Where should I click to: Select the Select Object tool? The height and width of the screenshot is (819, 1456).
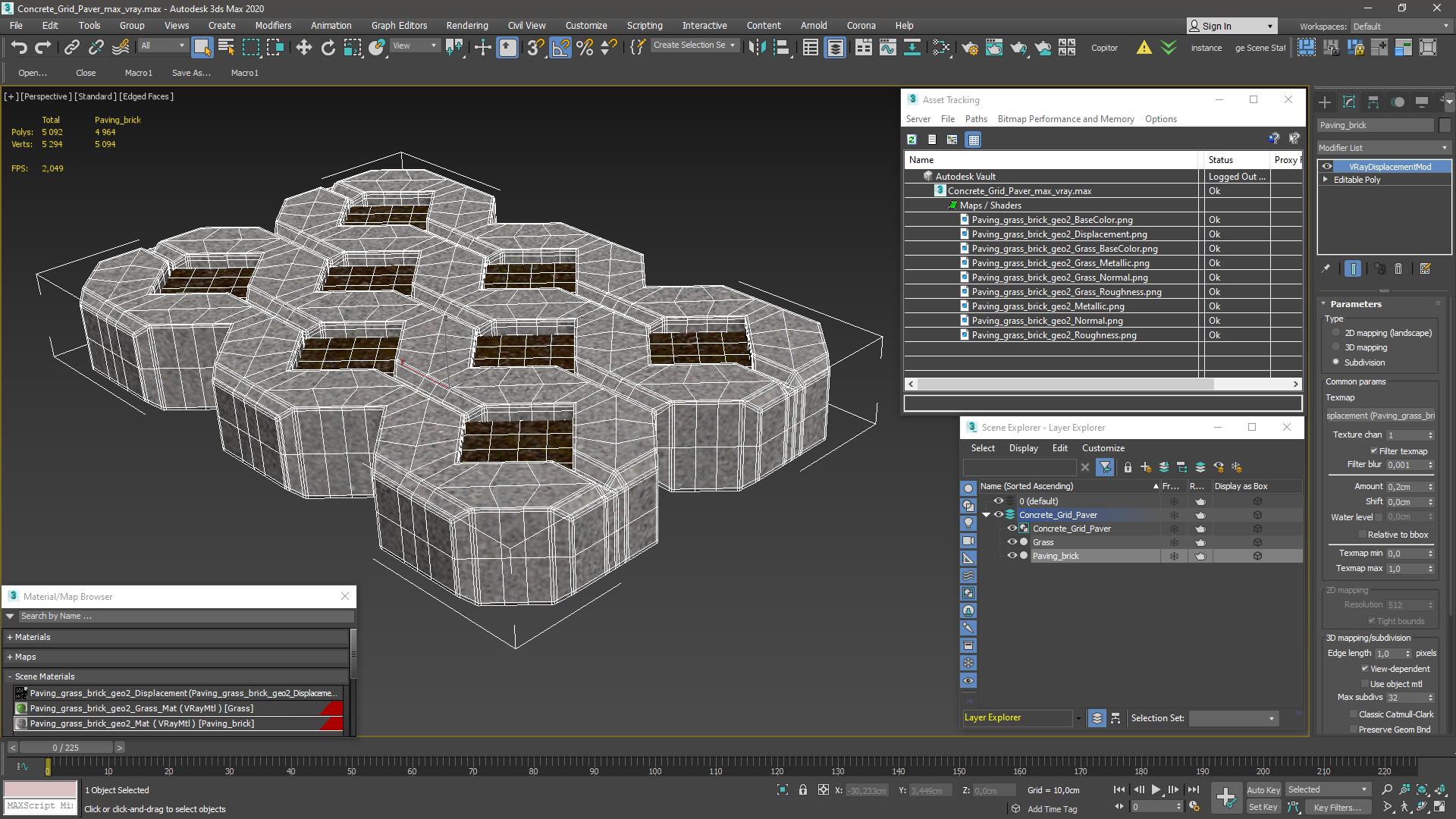(200, 47)
